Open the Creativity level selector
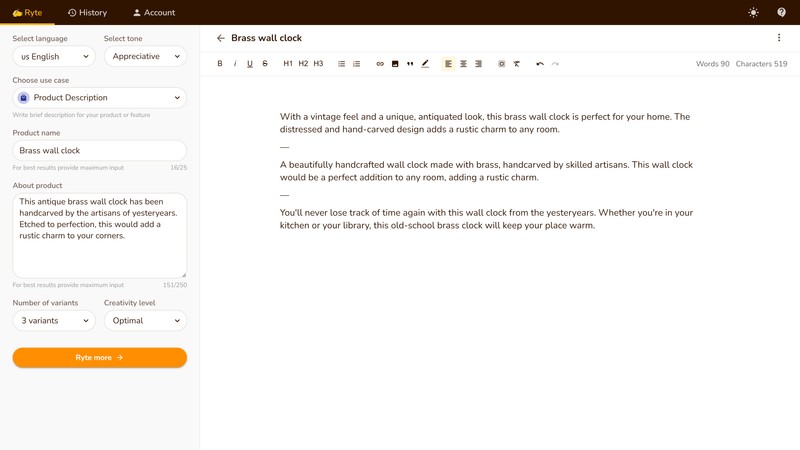800x450 pixels. pos(145,321)
